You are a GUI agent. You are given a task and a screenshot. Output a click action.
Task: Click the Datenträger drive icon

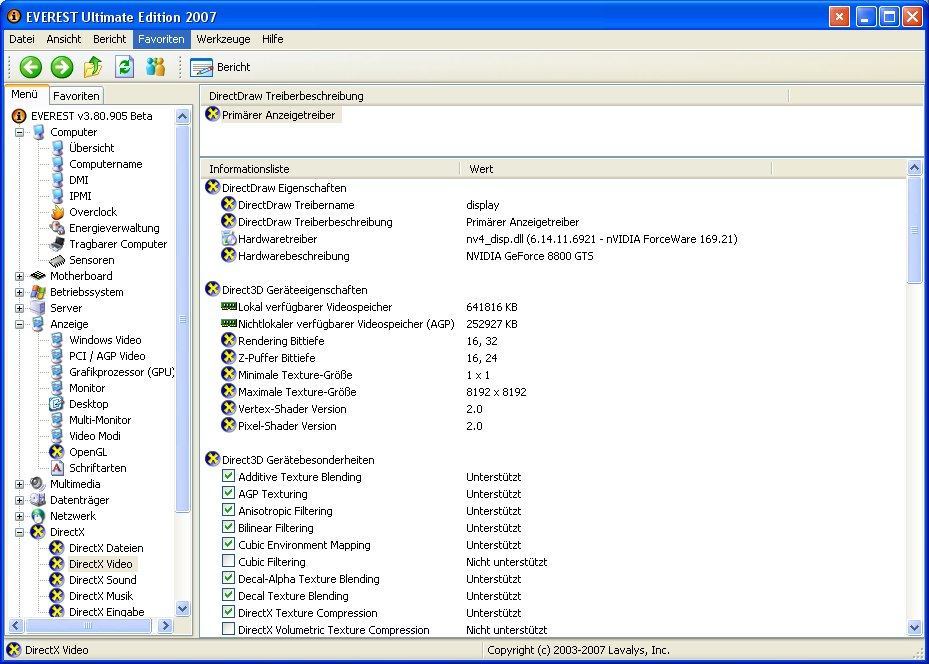[39, 500]
